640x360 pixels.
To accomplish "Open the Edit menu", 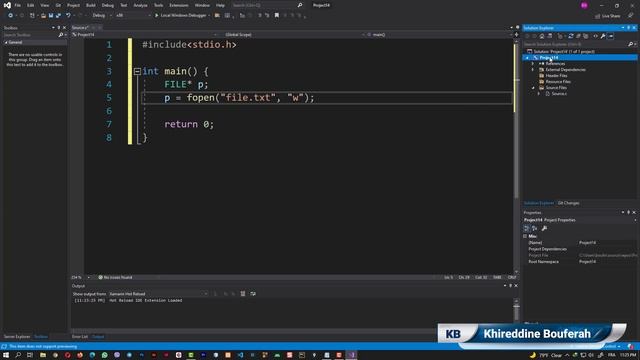I will [31, 5].
